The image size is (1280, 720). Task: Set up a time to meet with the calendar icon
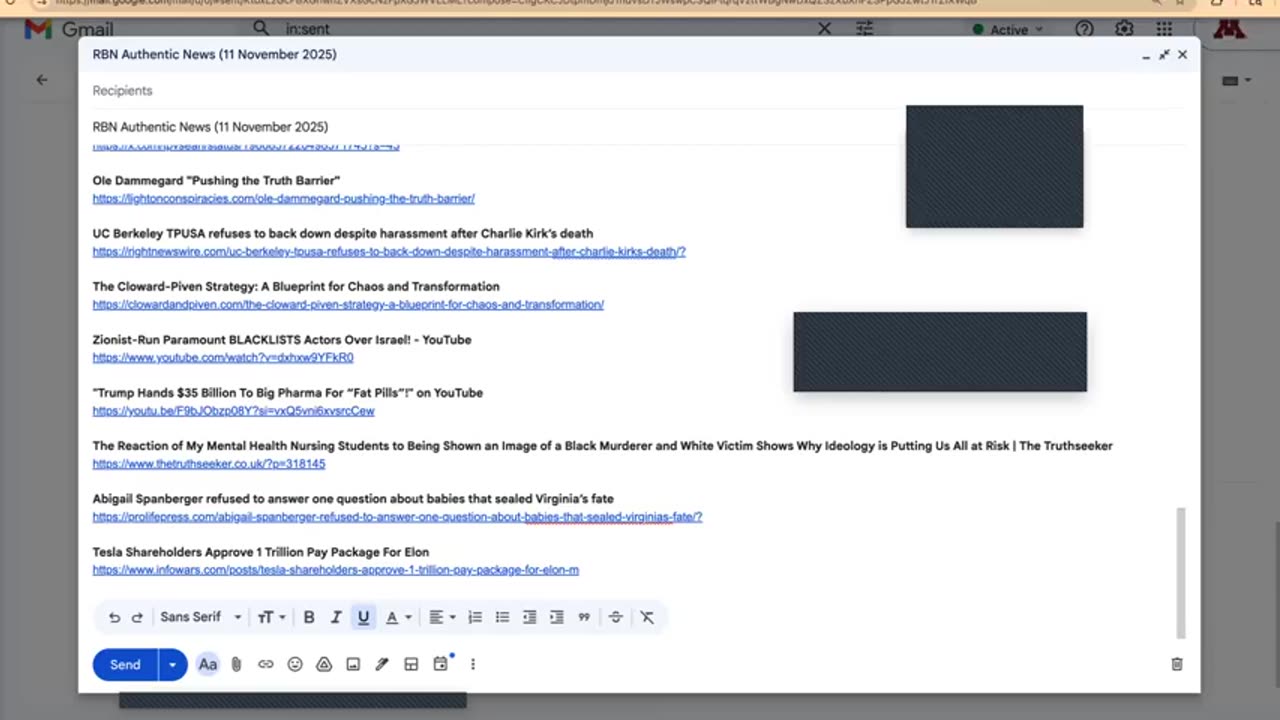pyautogui.click(x=441, y=664)
